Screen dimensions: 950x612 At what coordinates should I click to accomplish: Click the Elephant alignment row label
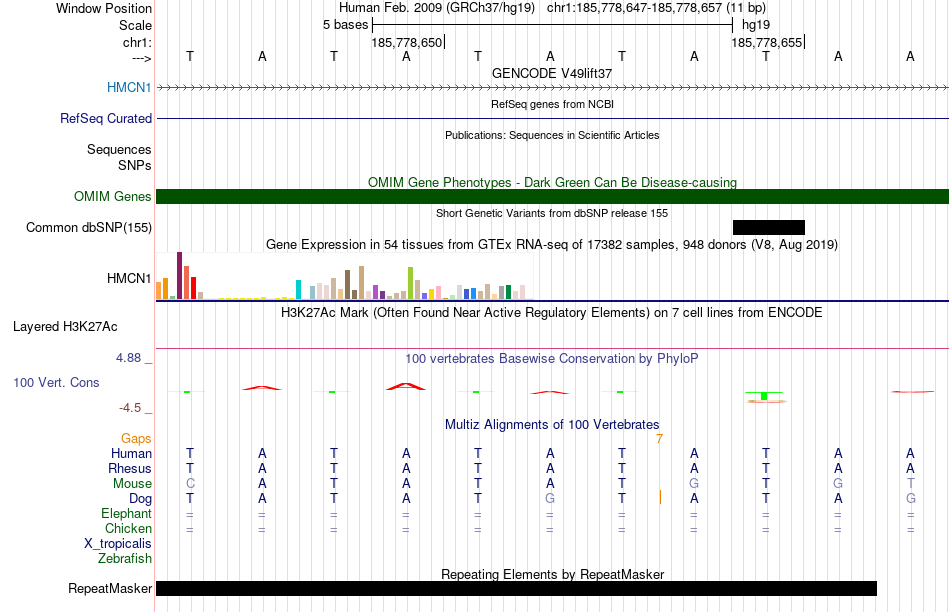[x=126, y=513]
